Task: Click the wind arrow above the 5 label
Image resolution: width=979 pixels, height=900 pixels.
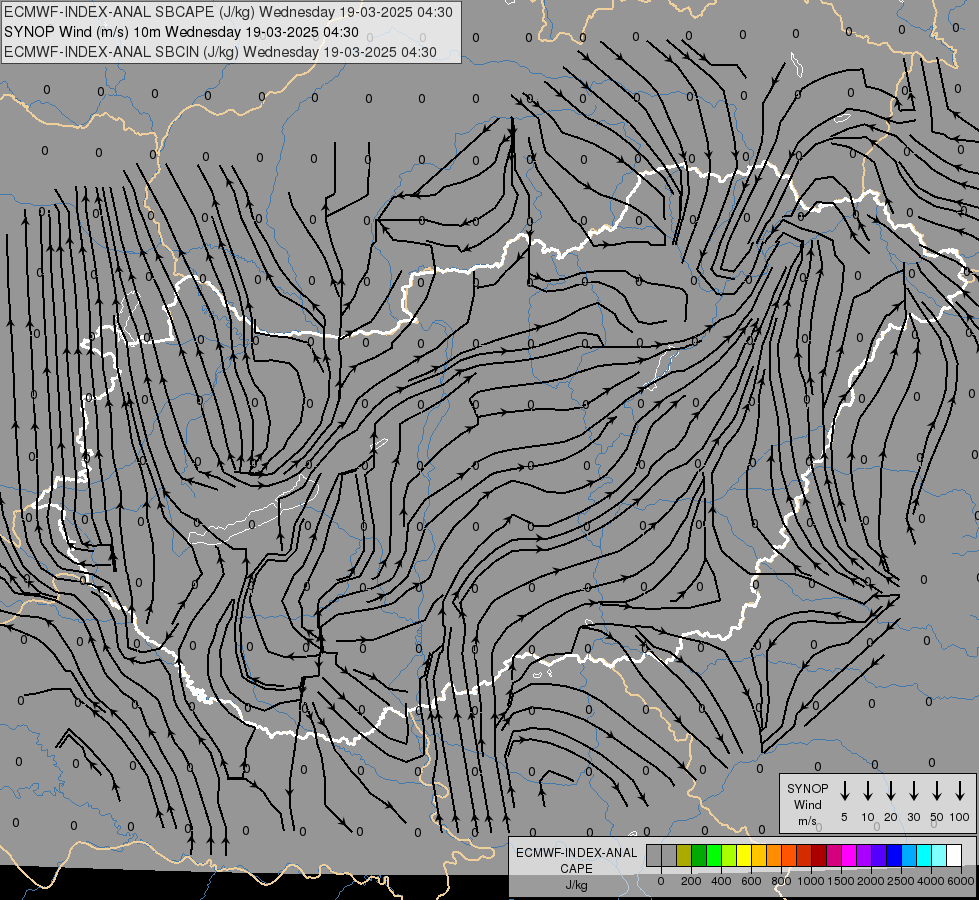Action: coord(844,791)
